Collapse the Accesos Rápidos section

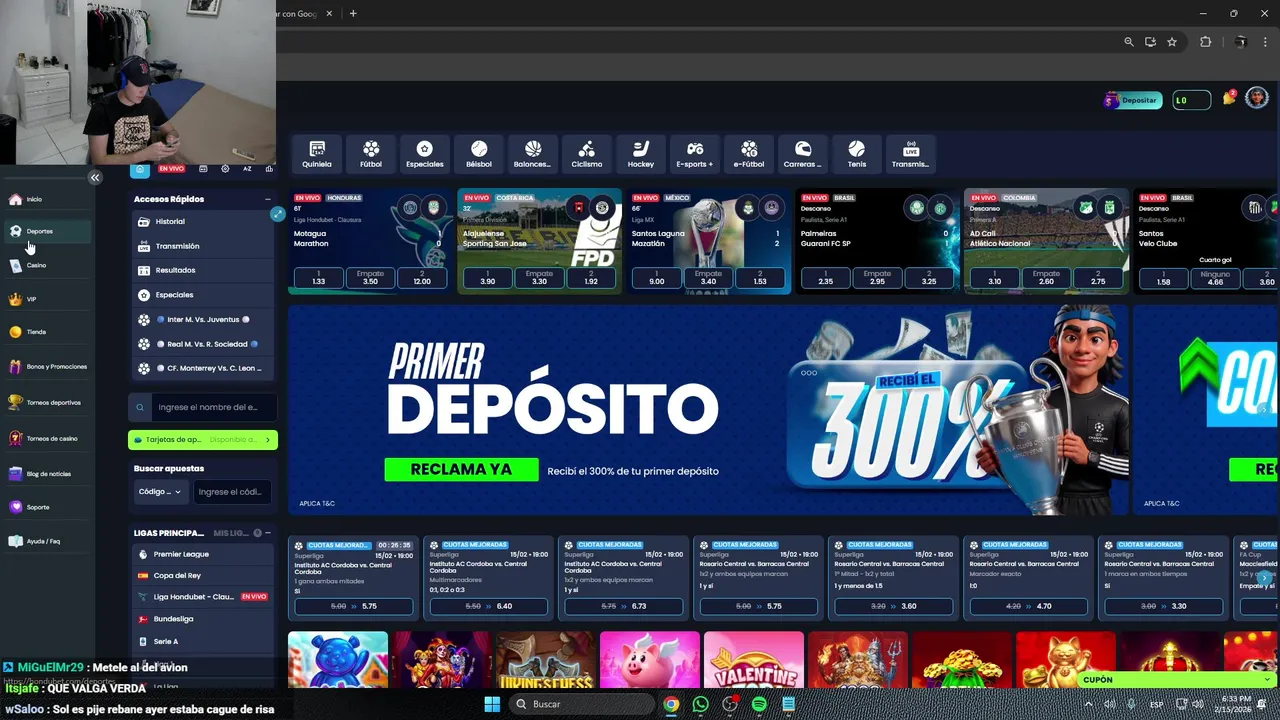click(x=267, y=199)
